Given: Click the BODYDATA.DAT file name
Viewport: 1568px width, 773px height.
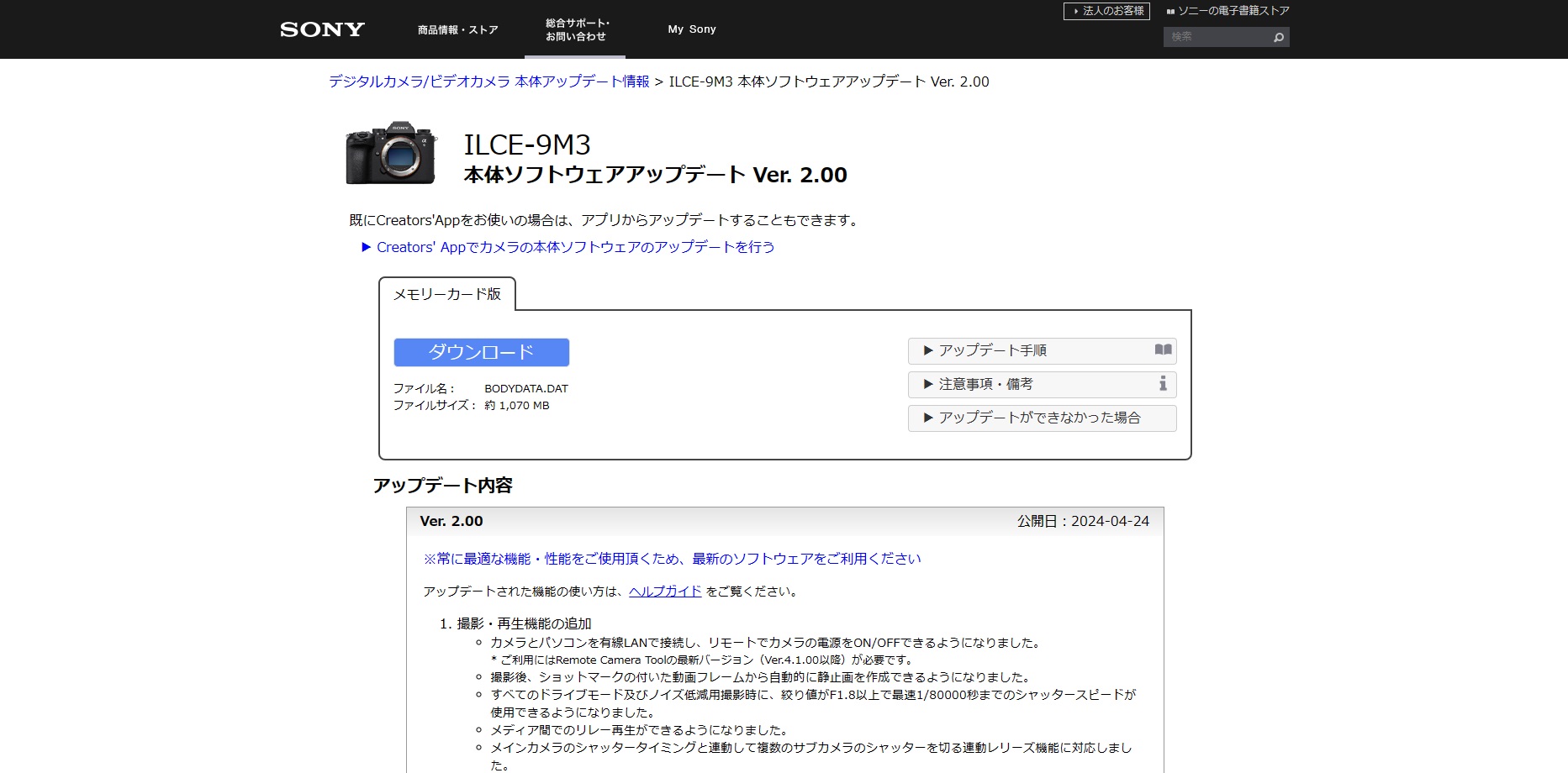Looking at the screenshot, I should (526, 389).
